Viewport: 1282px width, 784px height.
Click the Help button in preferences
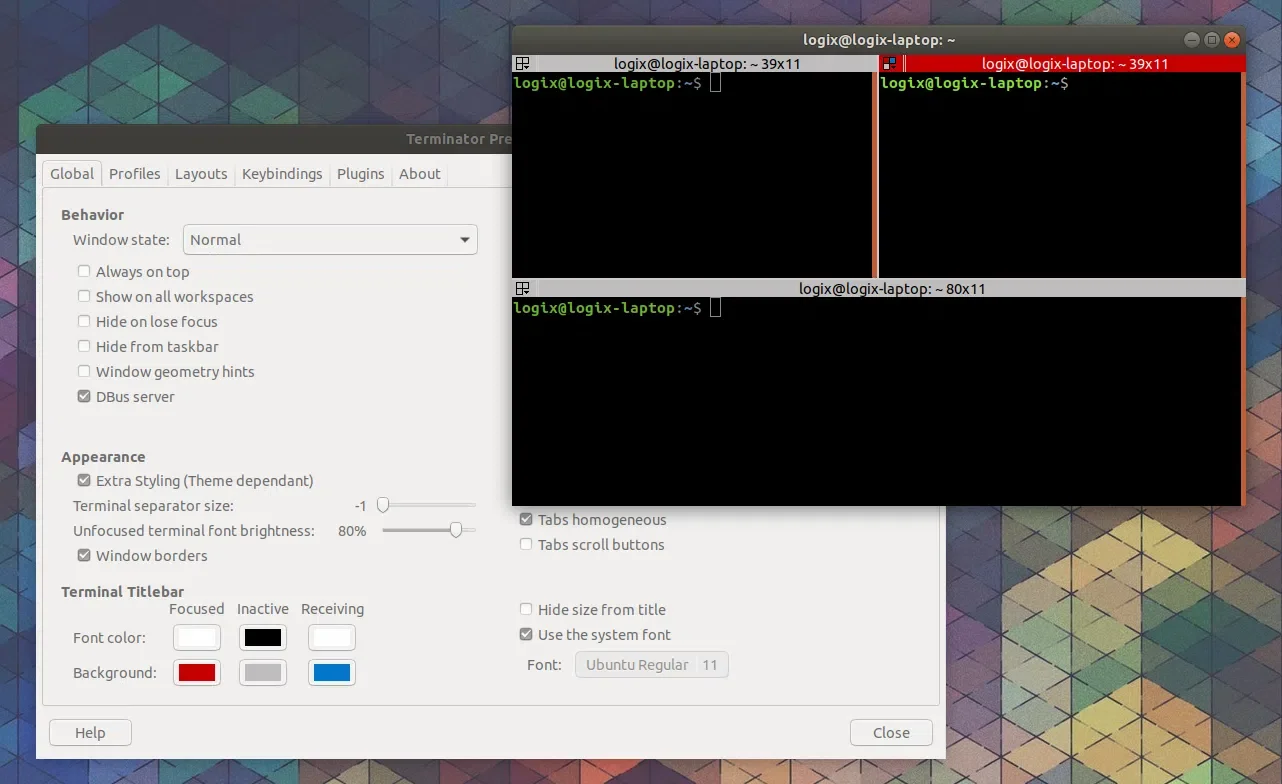point(90,733)
